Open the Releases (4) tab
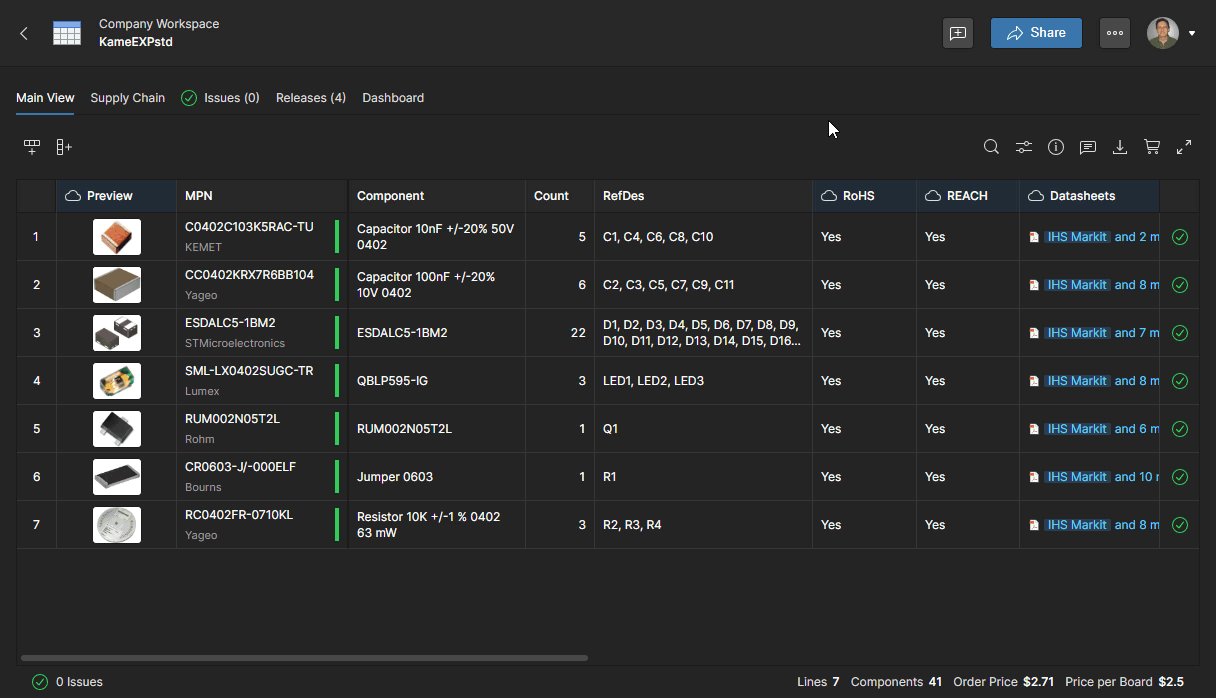Image resolution: width=1216 pixels, height=698 pixels. point(311,98)
